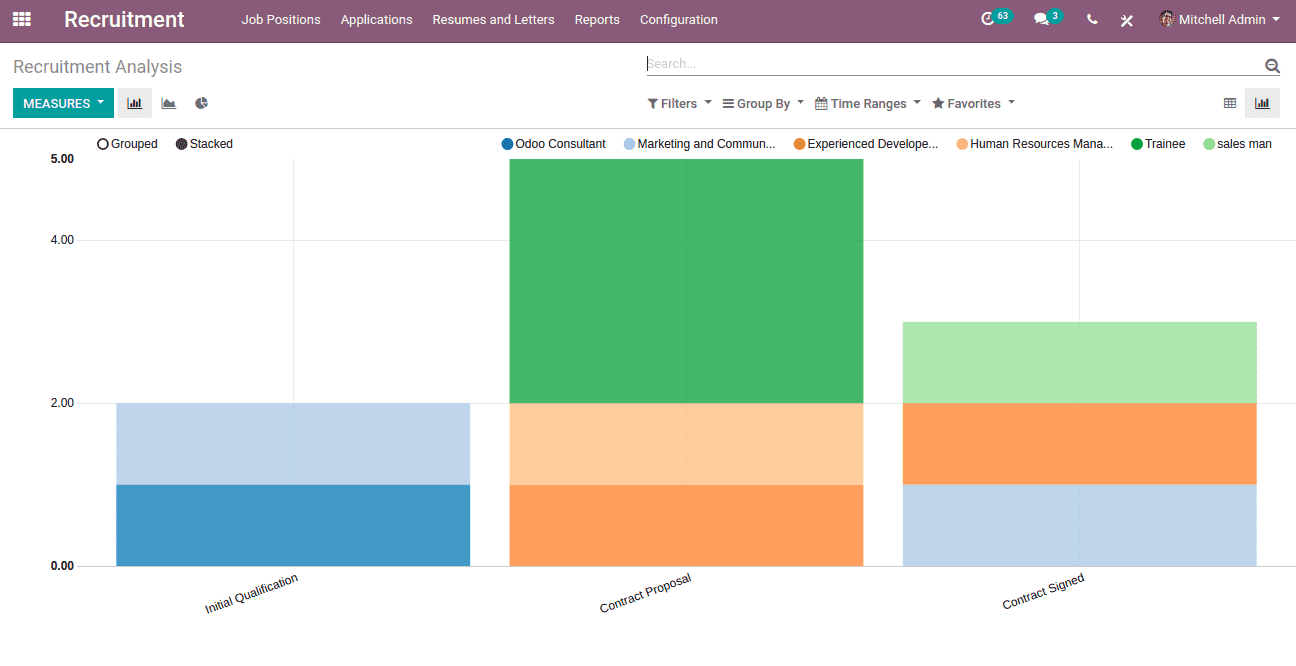Image resolution: width=1296 pixels, height=666 pixels.
Task: Click orange bottom segment of Contract Proposal
Action: 686,525
